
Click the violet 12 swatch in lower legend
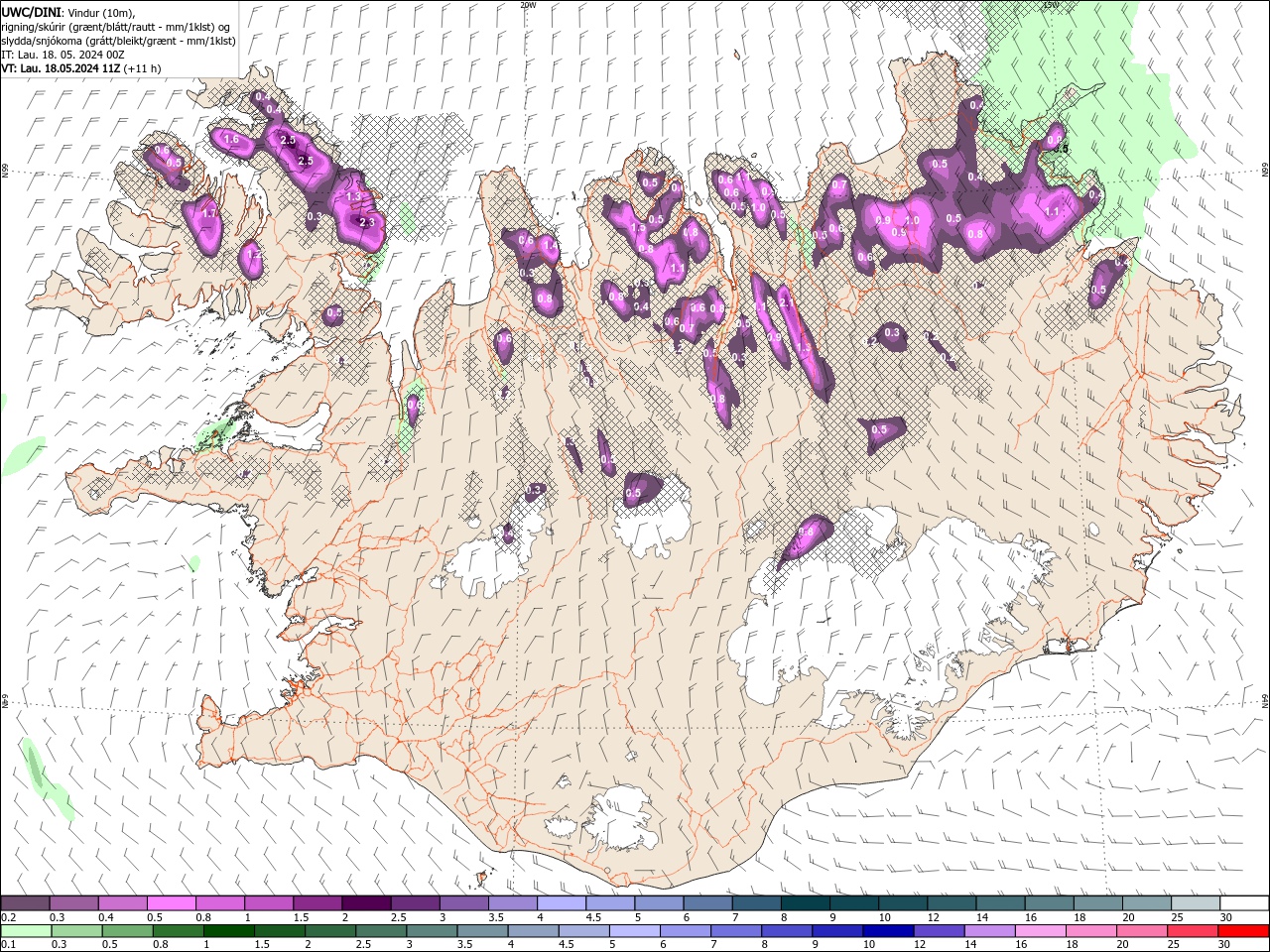pyautogui.click(x=939, y=930)
